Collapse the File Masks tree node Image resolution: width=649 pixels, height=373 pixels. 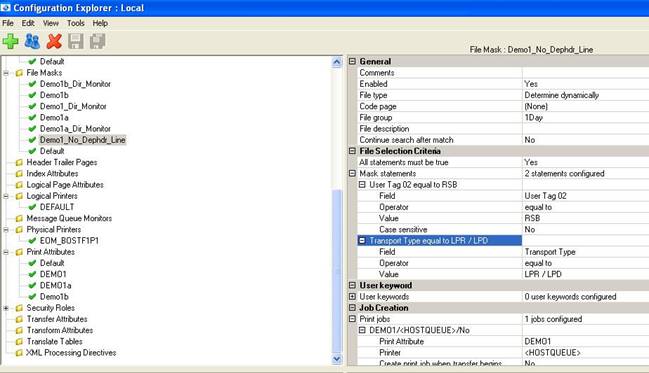(x=6, y=73)
